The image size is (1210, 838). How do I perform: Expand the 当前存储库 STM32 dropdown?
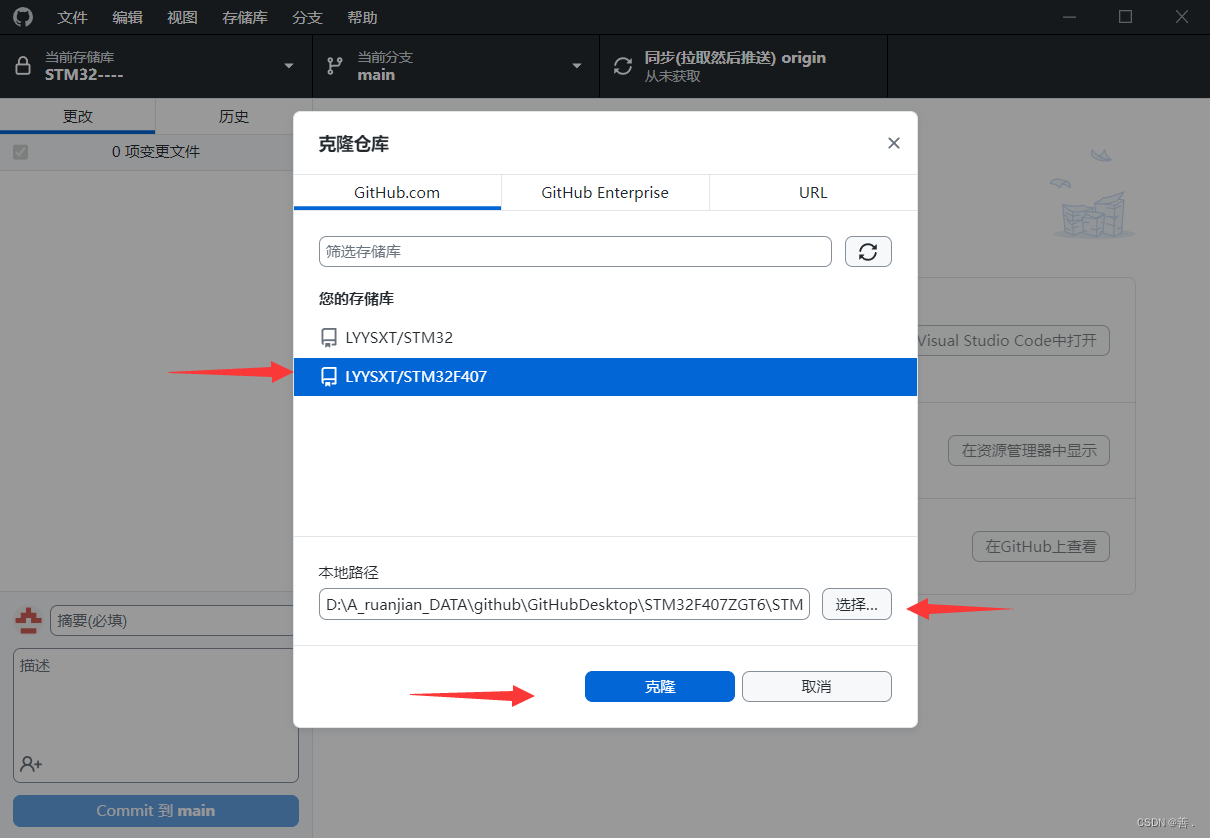click(x=156, y=66)
